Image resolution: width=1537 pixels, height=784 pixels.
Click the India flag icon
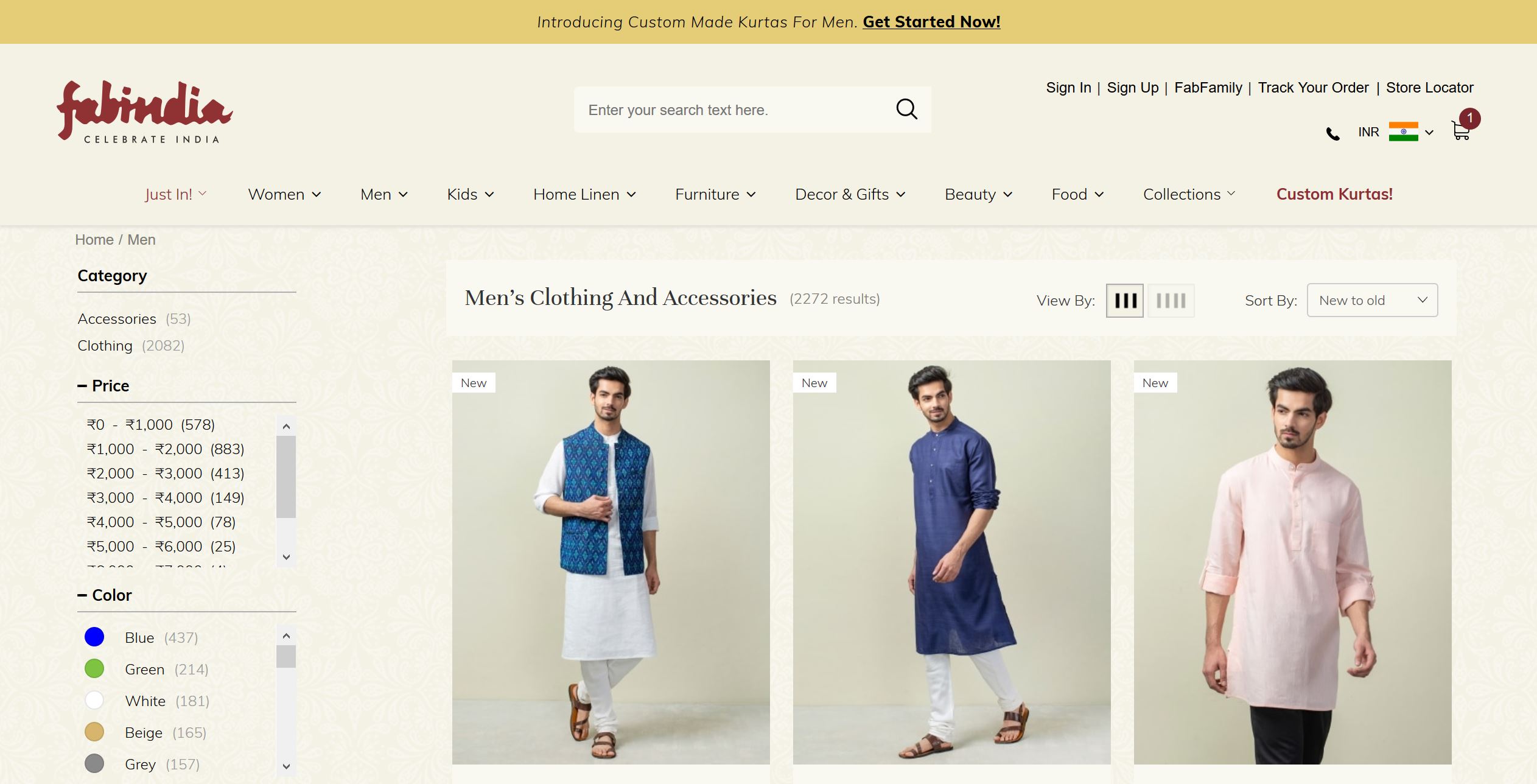coord(1403,131)
